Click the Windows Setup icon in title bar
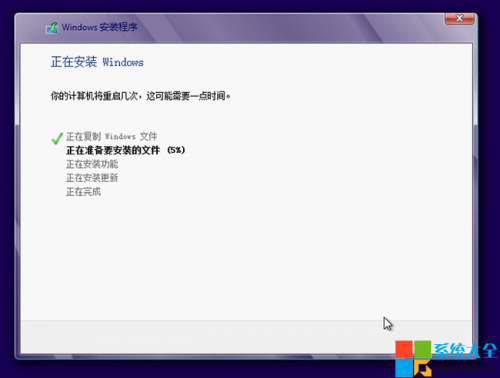Viewport: 500px width, 378px height. click(52, 28)
